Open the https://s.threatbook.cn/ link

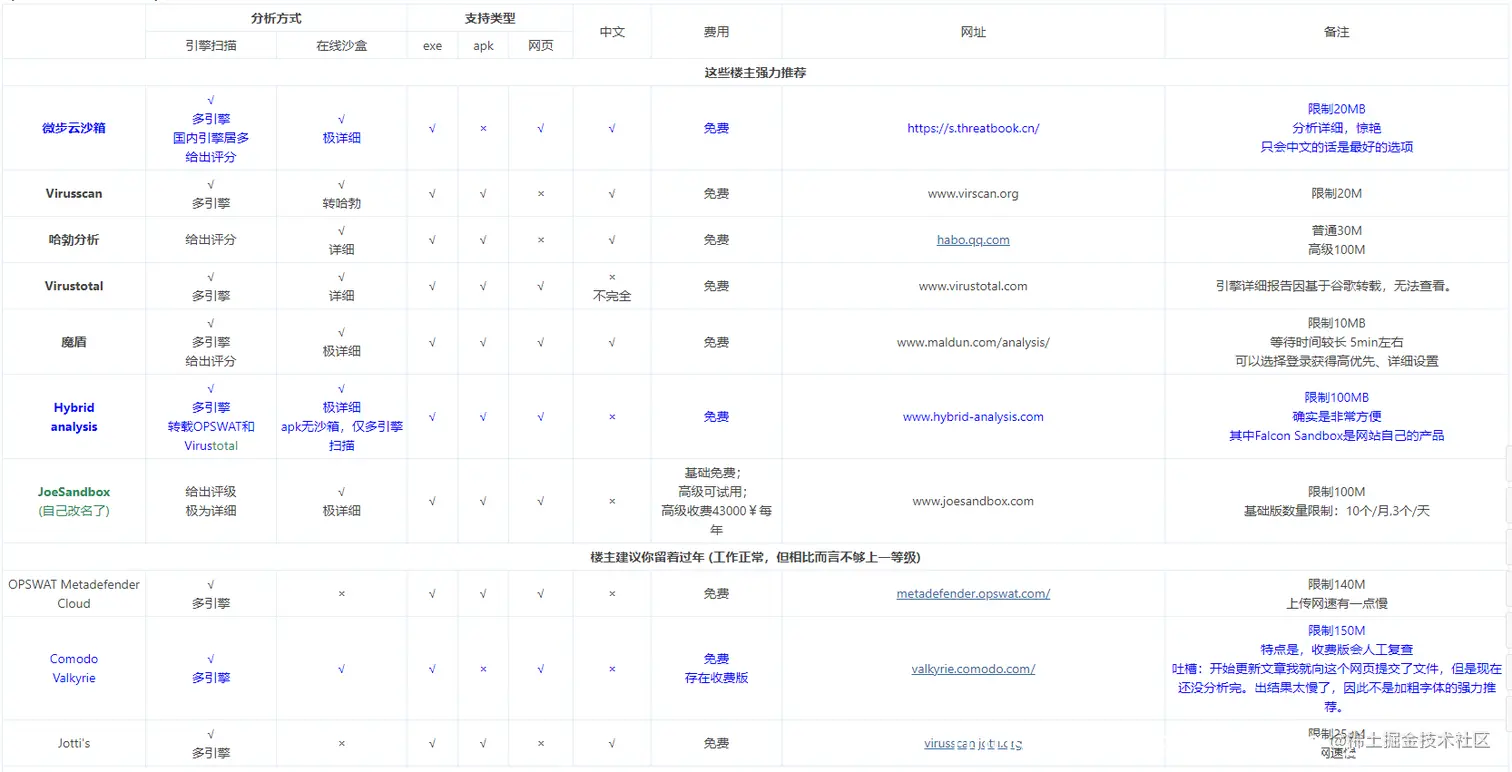tap(973, 128)
